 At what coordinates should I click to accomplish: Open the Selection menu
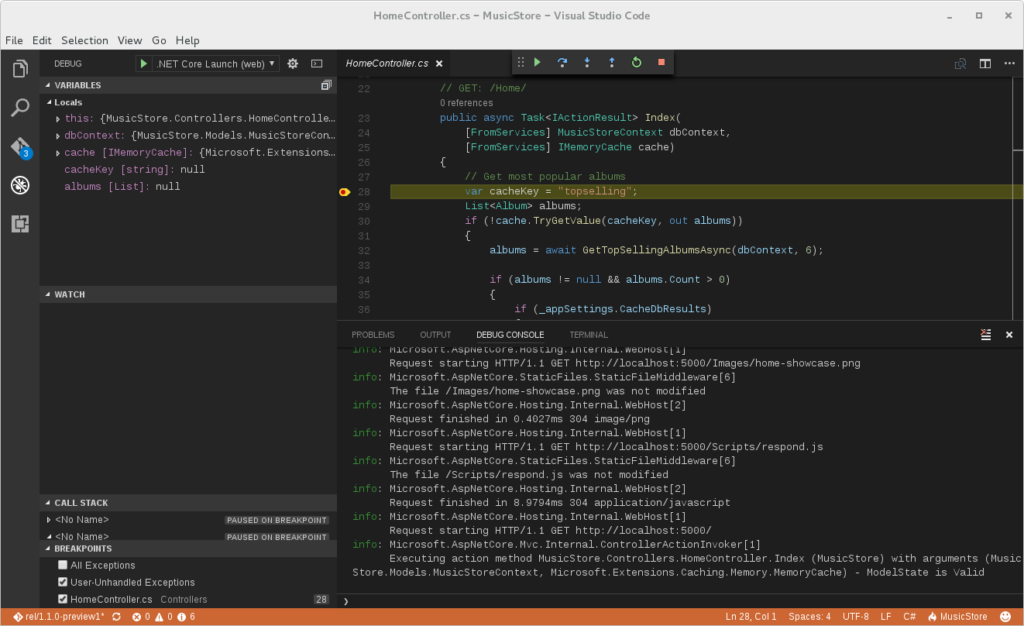pyautogui.click(x=84, y=40)
